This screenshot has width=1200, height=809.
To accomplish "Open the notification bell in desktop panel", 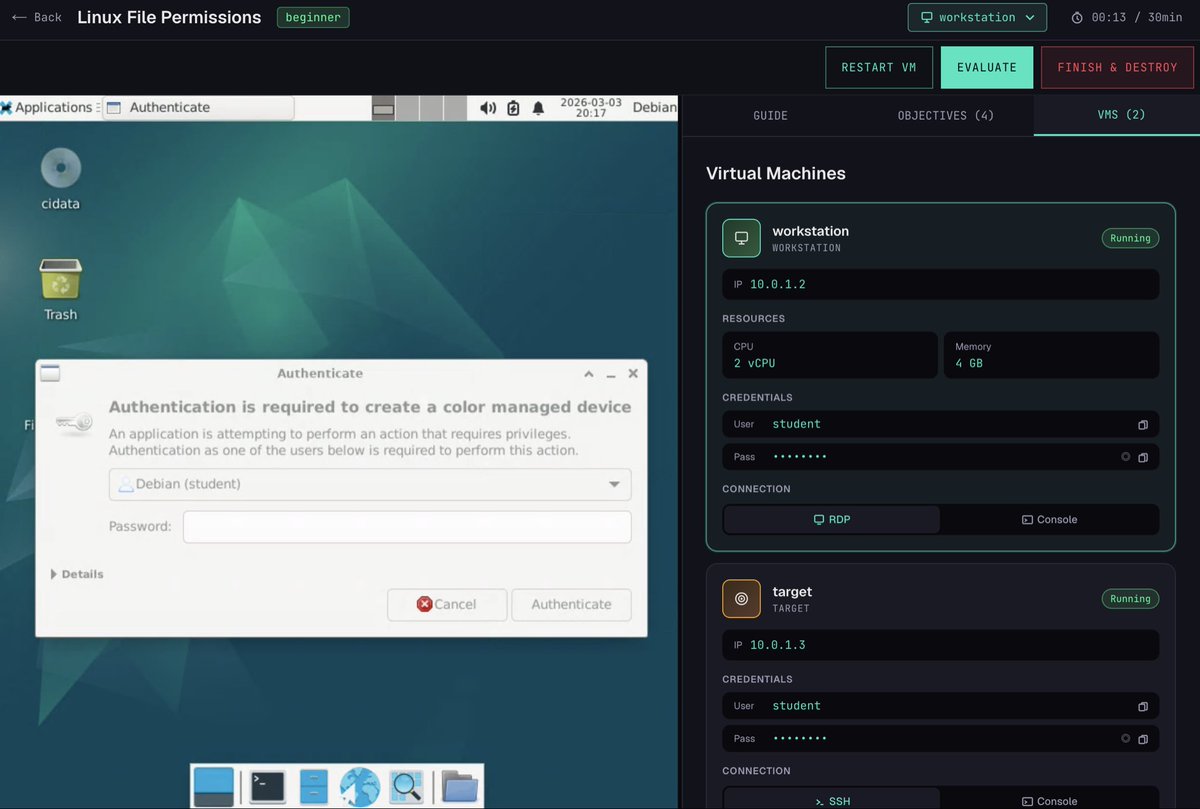I will point(538,108).
